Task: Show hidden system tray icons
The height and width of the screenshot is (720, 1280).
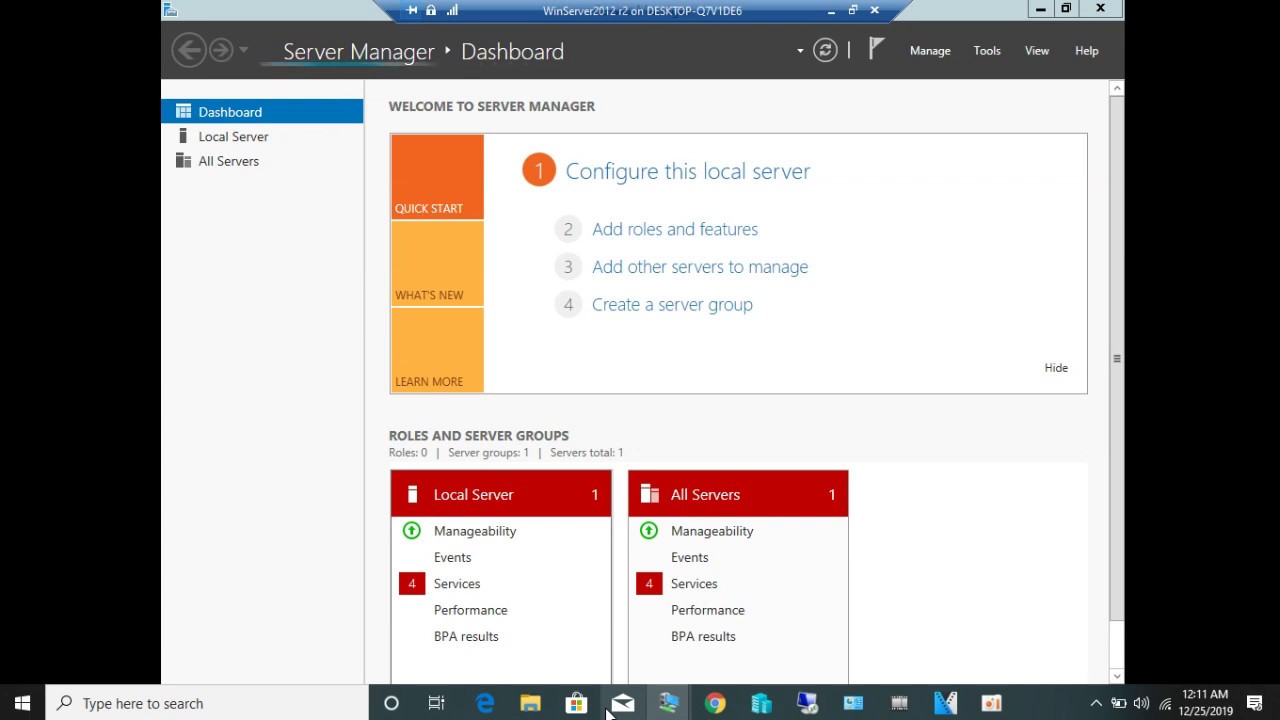Action: 1096,703
